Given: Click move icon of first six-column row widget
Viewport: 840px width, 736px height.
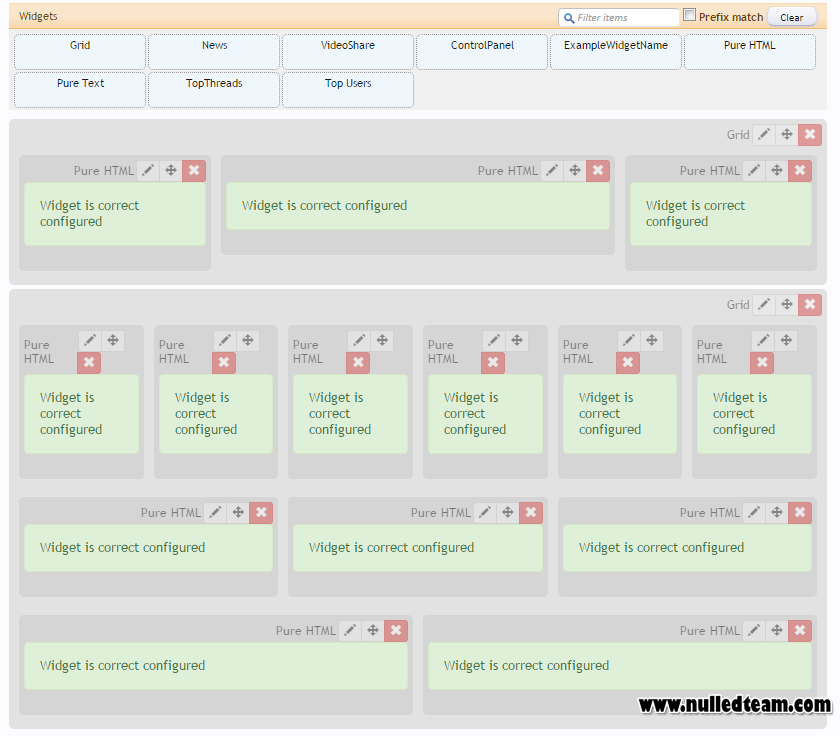Looking at the screenshot, I should (x=113, y=340).
